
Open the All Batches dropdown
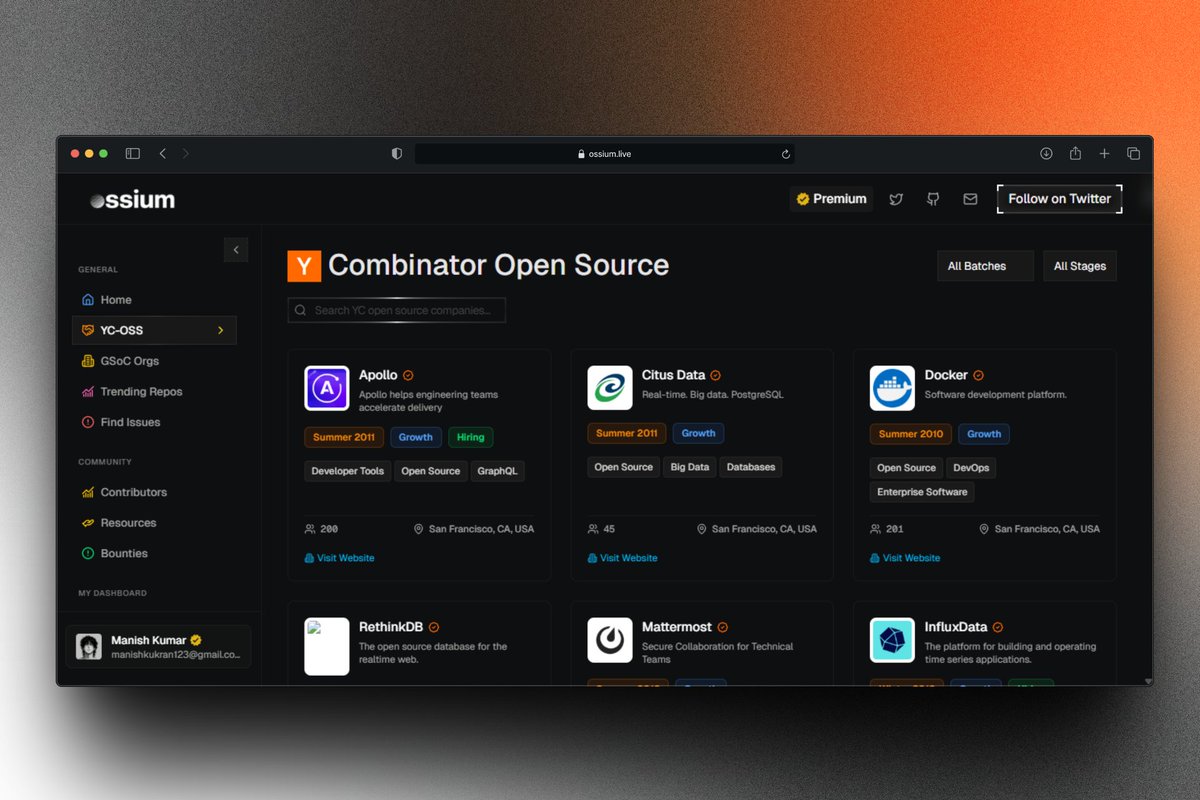tap(985, 266)
